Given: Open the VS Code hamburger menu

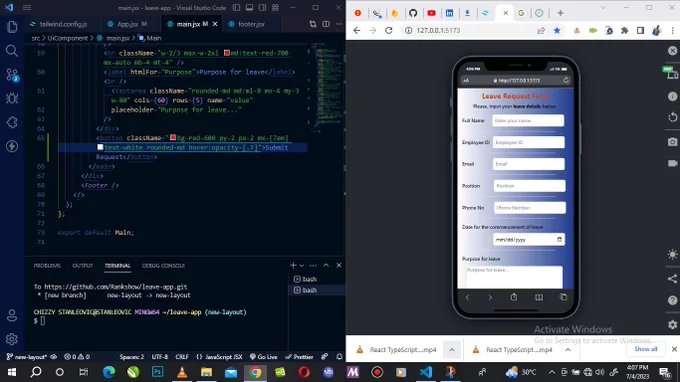Looking at the screenshot, I should [x=27, y=7].
